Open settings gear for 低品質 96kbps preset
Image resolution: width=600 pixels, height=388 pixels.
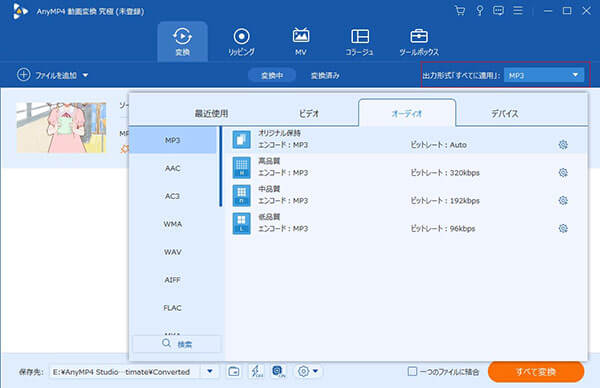point(563,228)
